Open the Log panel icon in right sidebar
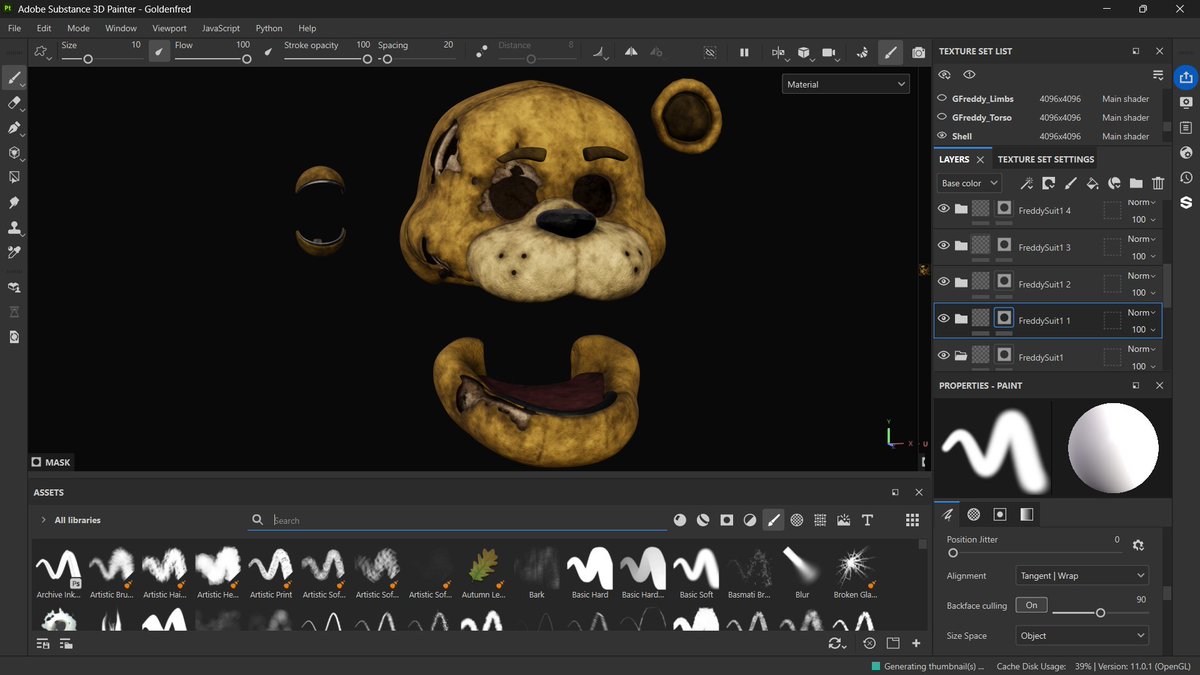Screen dimensions: 1200x675 (1186, 127)
